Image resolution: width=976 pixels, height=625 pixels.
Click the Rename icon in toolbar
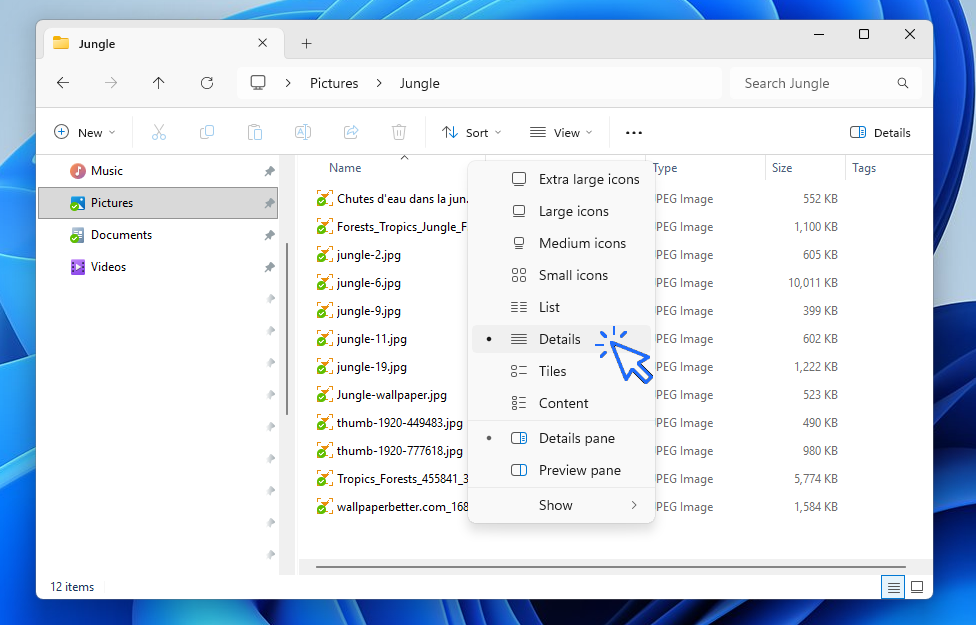point(303,132)
